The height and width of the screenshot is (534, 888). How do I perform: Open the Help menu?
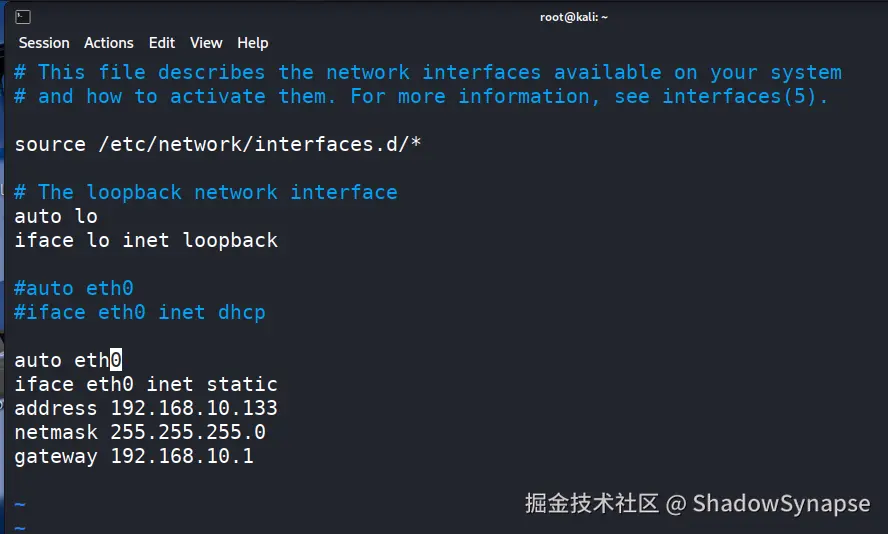253,43
